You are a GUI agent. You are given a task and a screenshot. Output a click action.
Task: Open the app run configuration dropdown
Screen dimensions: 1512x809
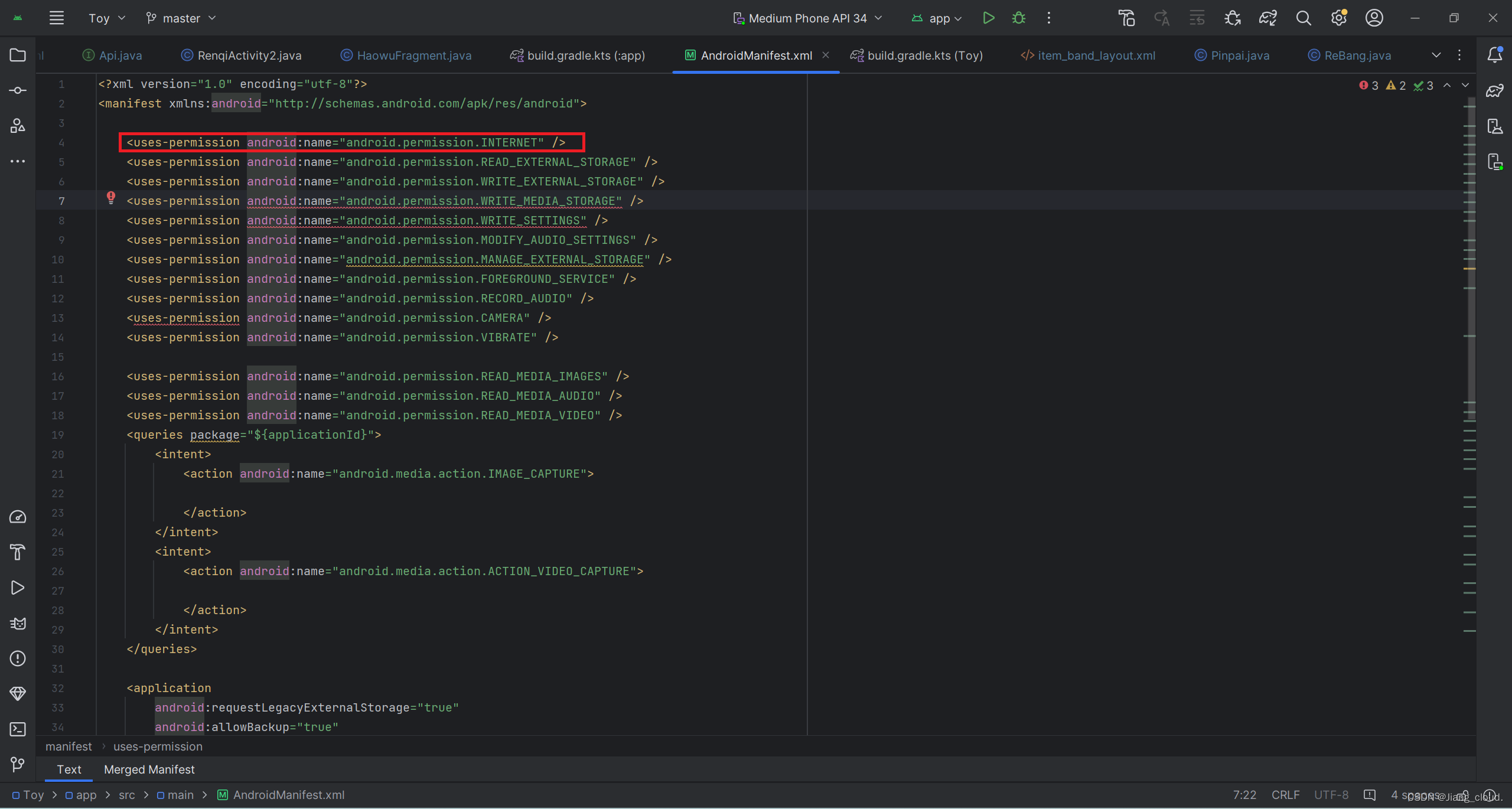tap(937, 18)
